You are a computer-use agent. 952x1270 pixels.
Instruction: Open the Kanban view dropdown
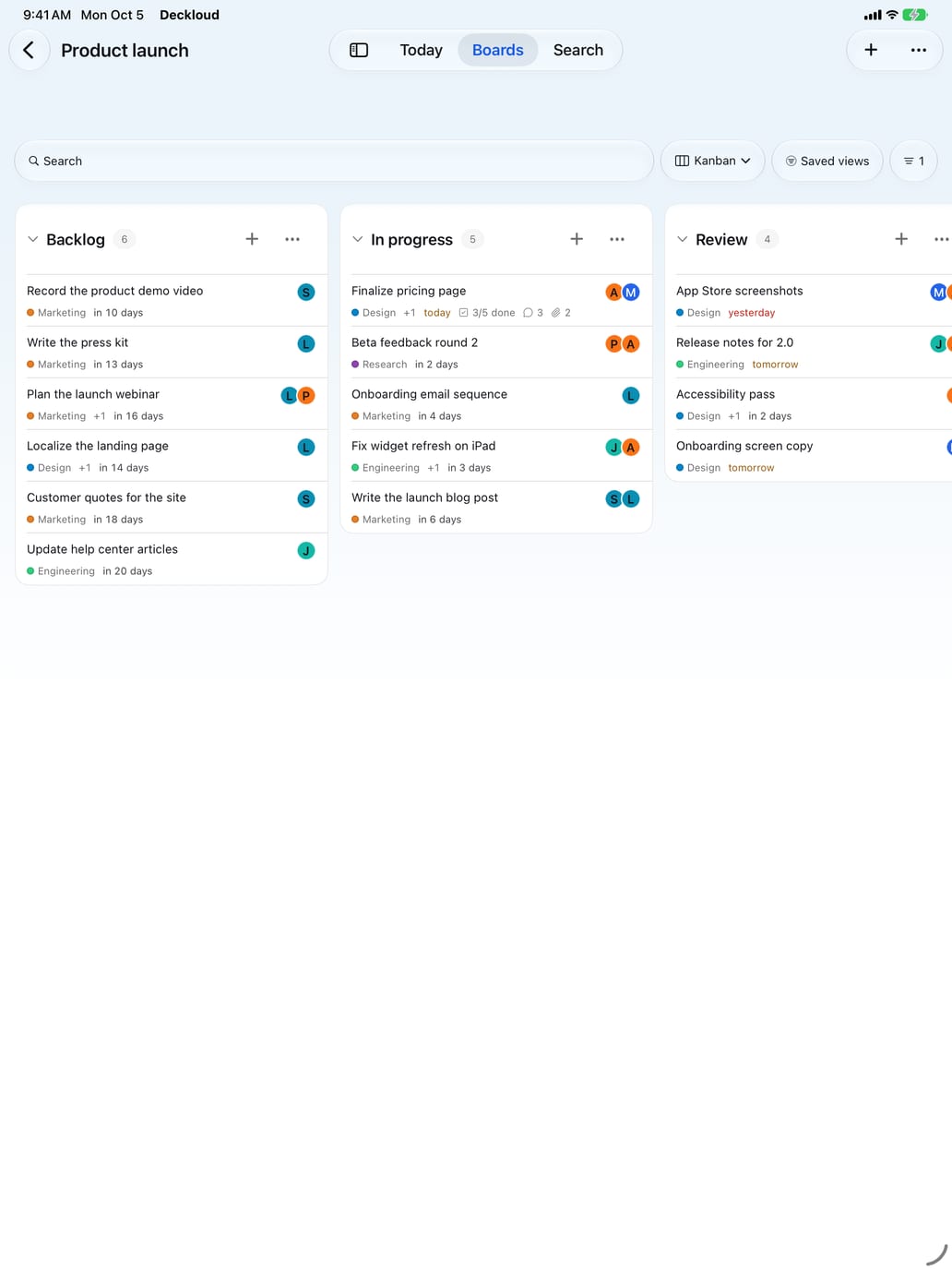point(712,161)
